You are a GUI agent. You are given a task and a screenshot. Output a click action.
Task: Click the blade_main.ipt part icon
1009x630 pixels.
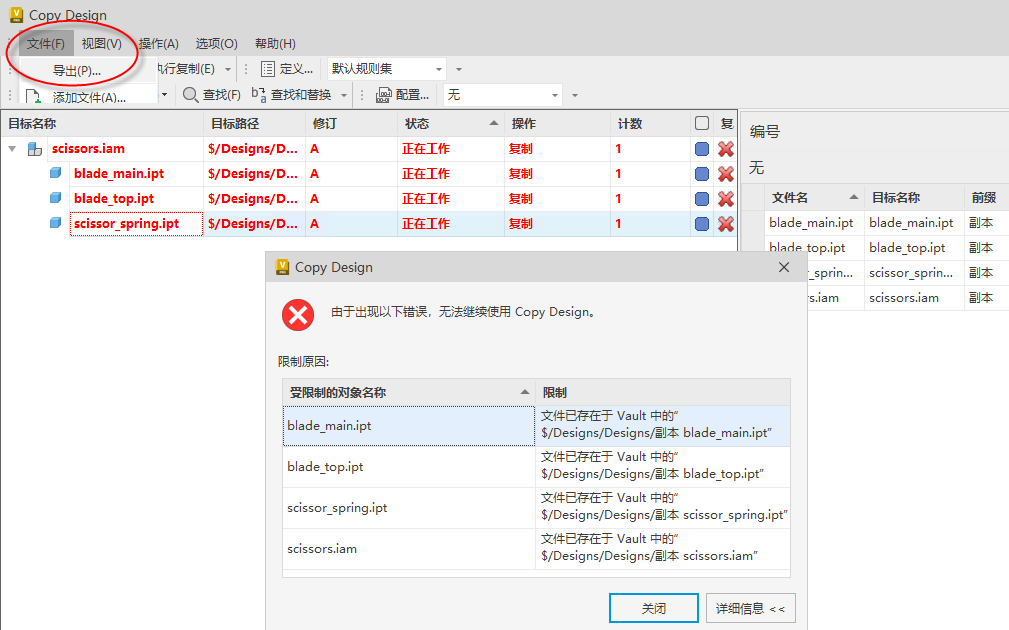[x=56, y=173]
